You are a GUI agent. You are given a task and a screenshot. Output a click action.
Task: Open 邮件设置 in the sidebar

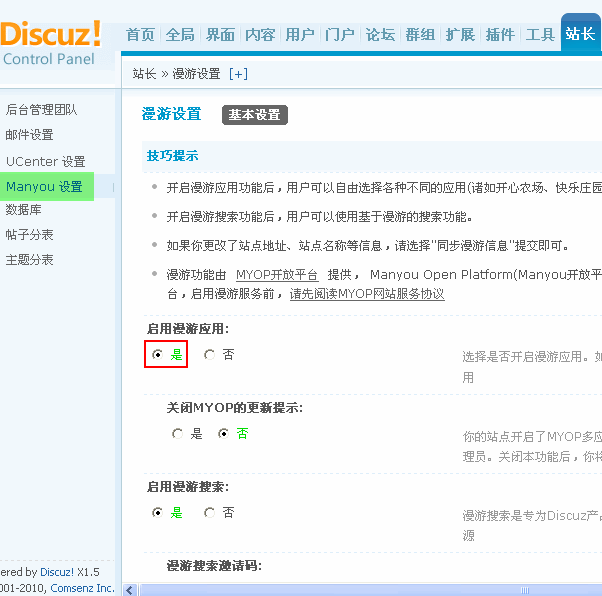30,135
